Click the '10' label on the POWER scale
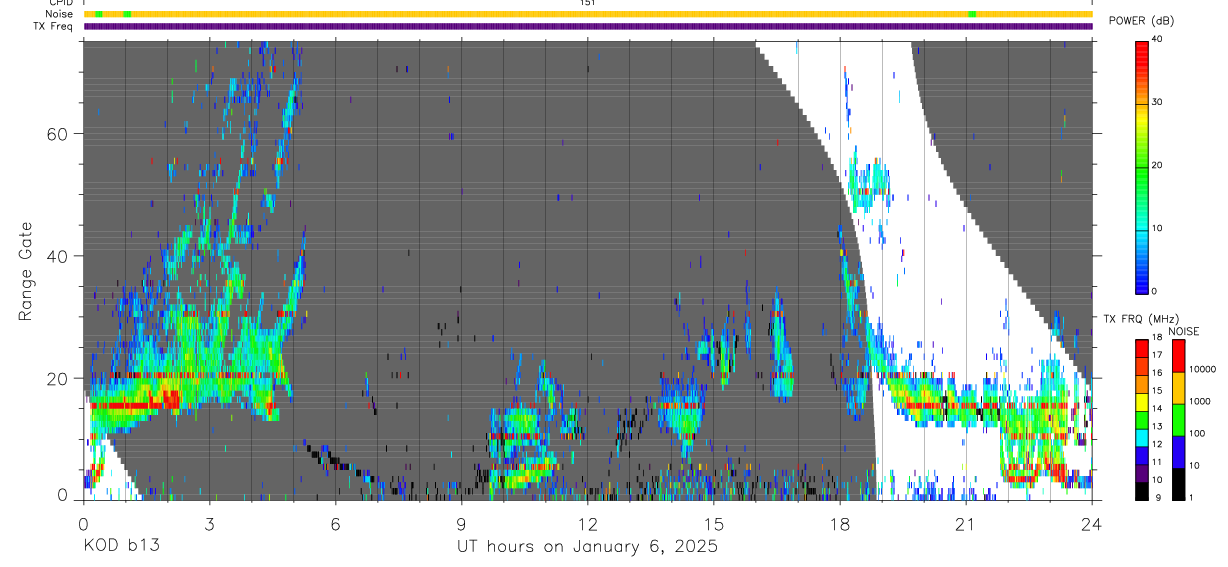The width and height of the screenshot is (1228, 567). click(1158, 228)
